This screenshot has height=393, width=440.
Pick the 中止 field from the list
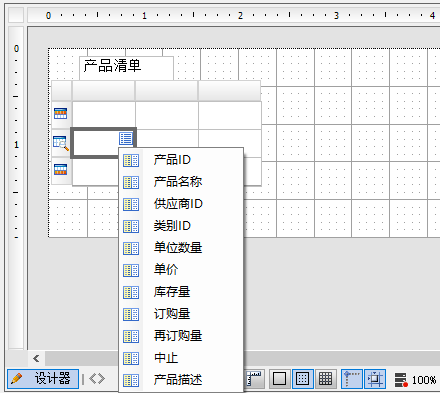point(181,358)
